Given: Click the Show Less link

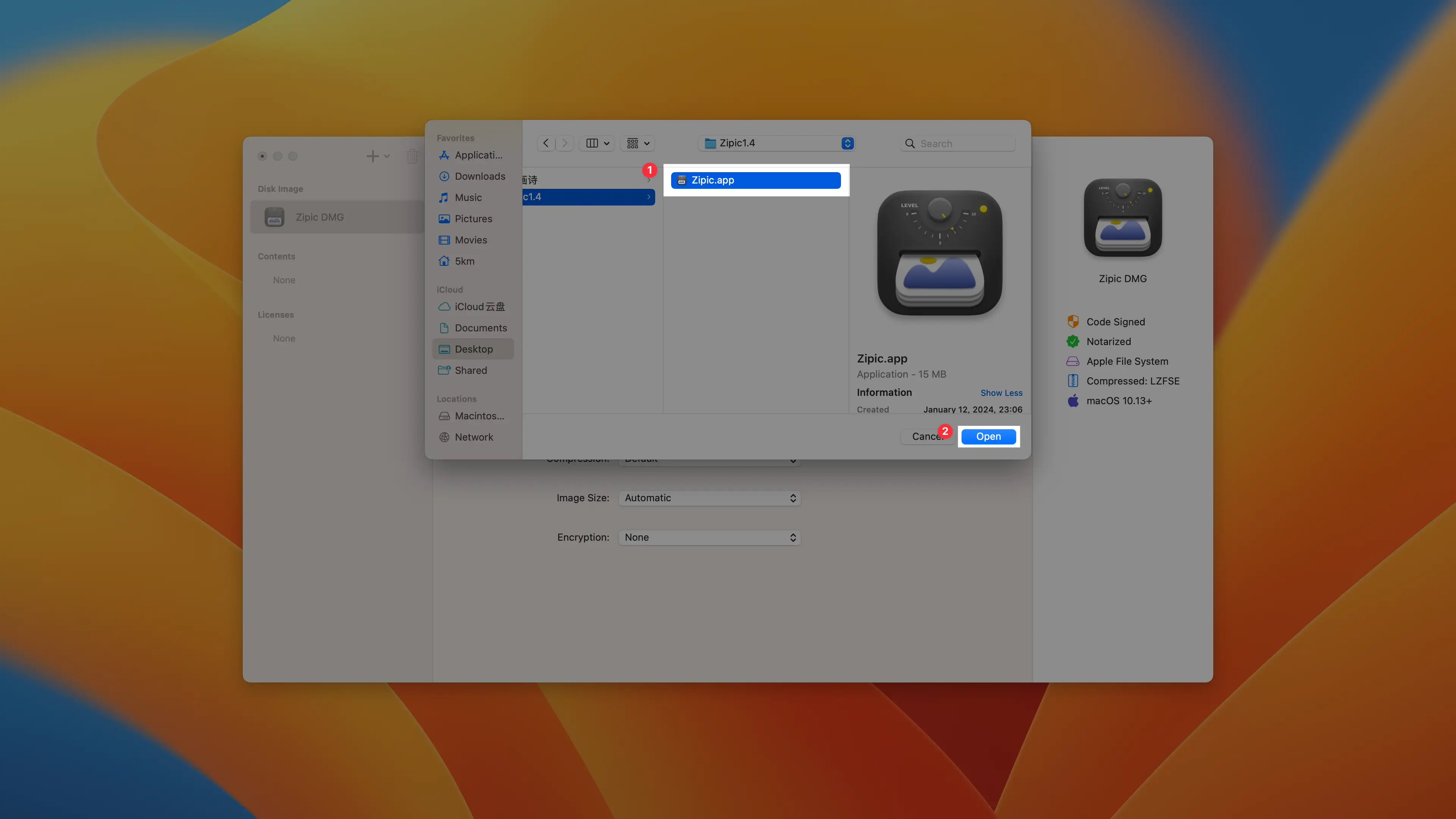Looking at the screenshot, I should (x=1001, y=393).
